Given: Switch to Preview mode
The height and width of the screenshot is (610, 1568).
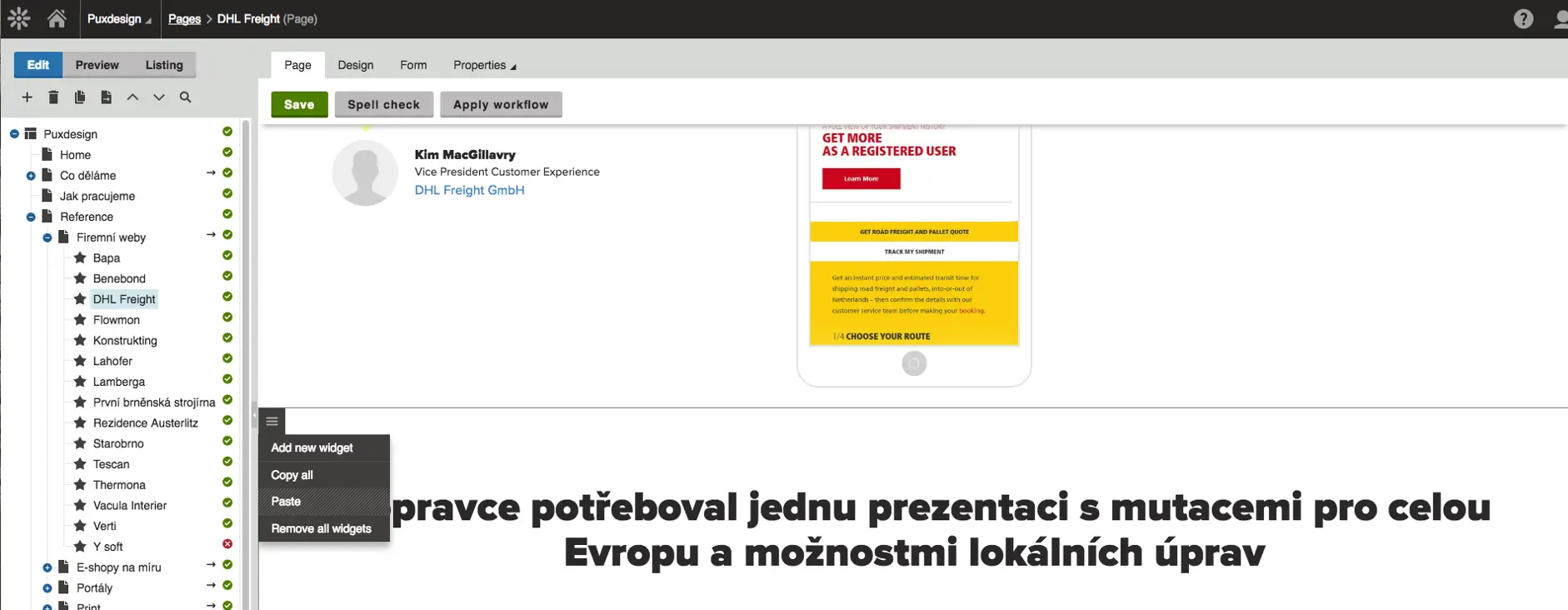Looking at the screenshot, I should 97,65.
